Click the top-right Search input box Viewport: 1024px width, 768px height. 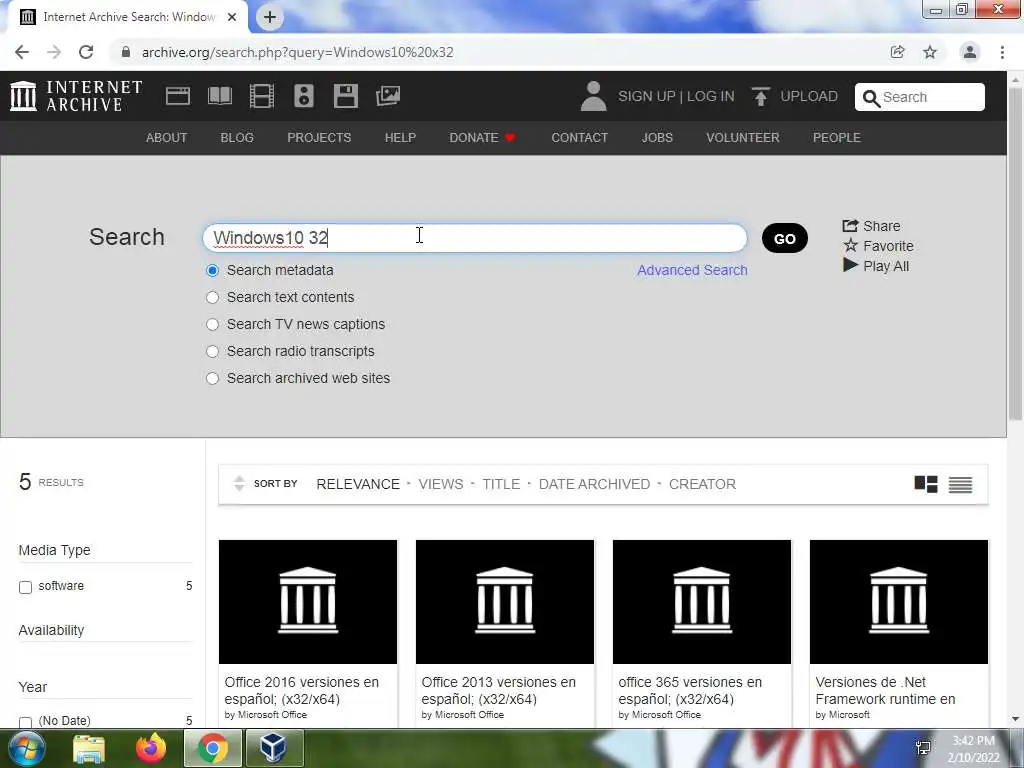(x=920, y=97)
